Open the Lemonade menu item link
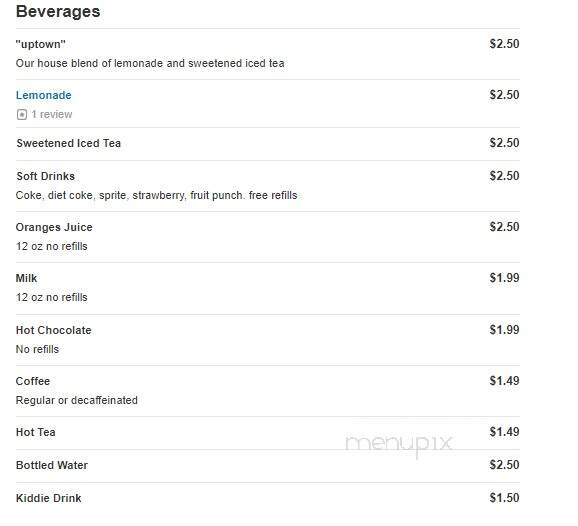 [43, 95]
